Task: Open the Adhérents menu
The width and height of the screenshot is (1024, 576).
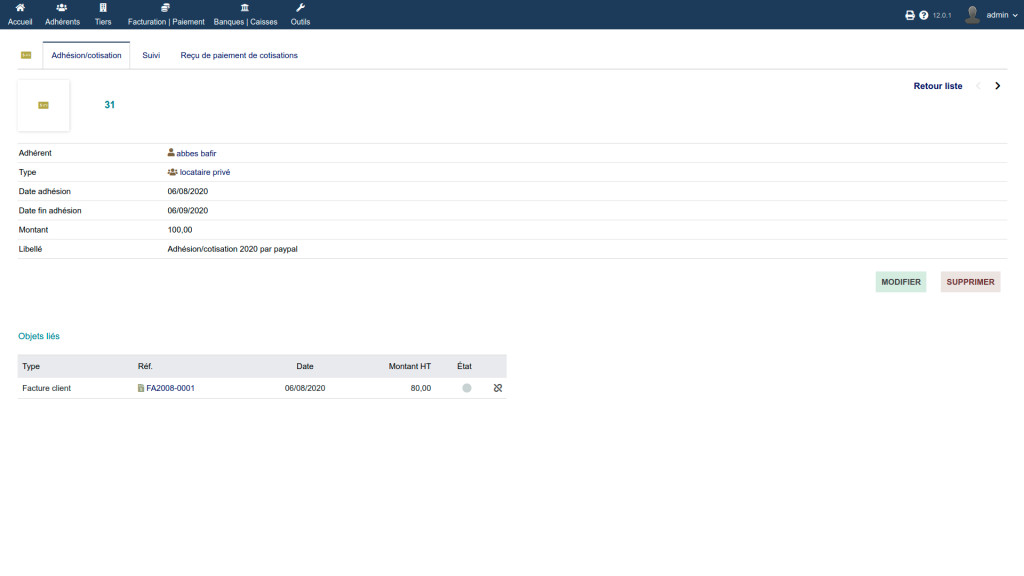Action: point(62,14)
